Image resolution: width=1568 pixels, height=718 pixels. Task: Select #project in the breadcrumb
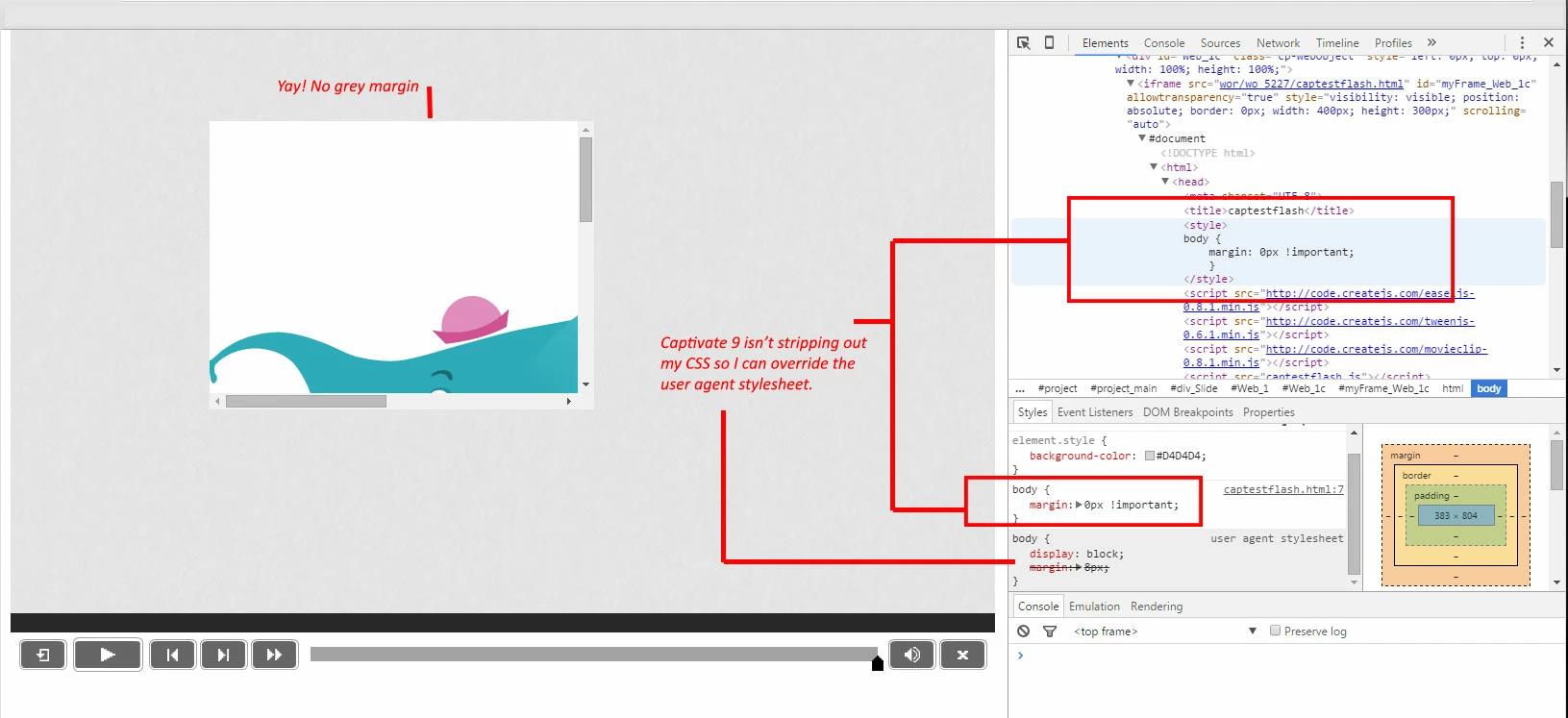(1058, 388)
